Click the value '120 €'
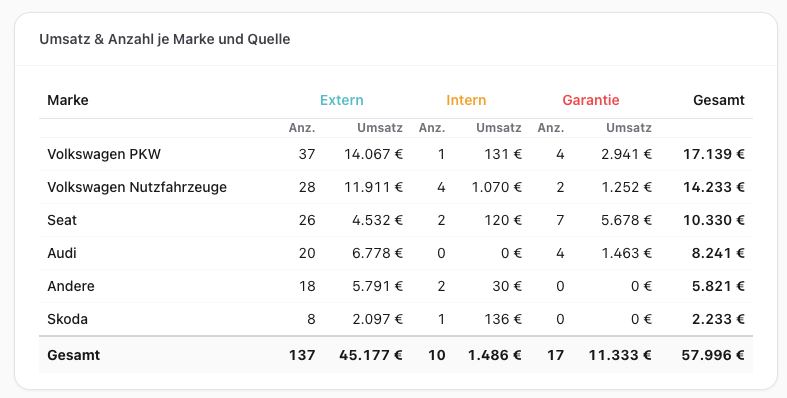This screenshot has width=787, height=398. (503, 220)
